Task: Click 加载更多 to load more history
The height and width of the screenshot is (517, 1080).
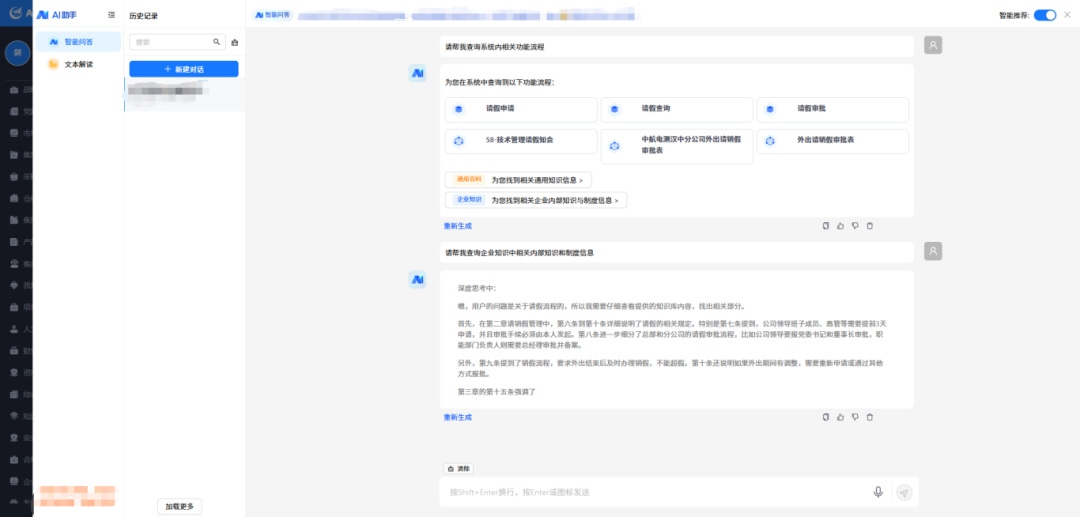Action: [180, 506]
